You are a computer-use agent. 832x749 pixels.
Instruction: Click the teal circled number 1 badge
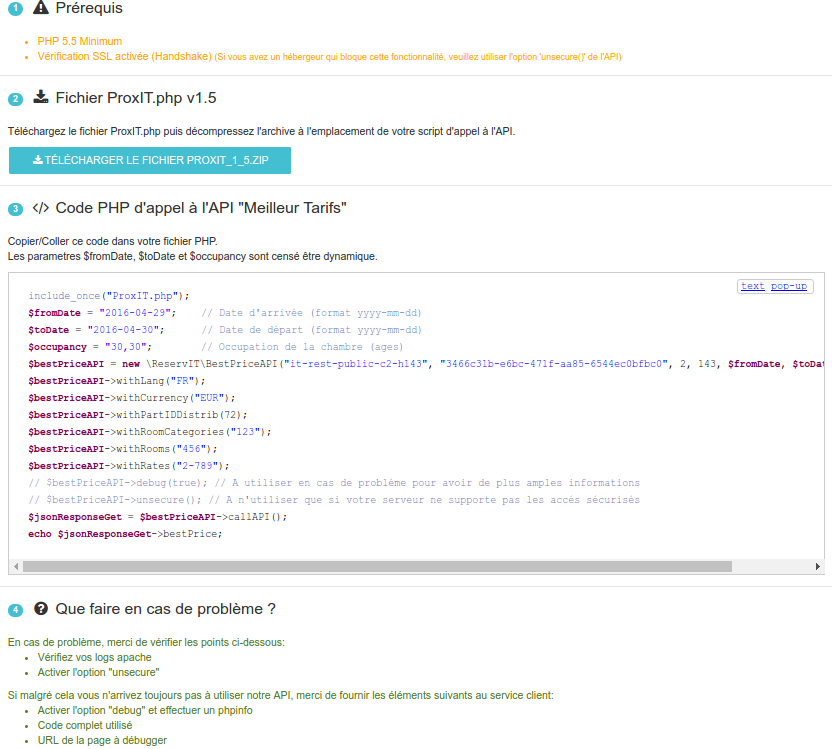point(14,9)
